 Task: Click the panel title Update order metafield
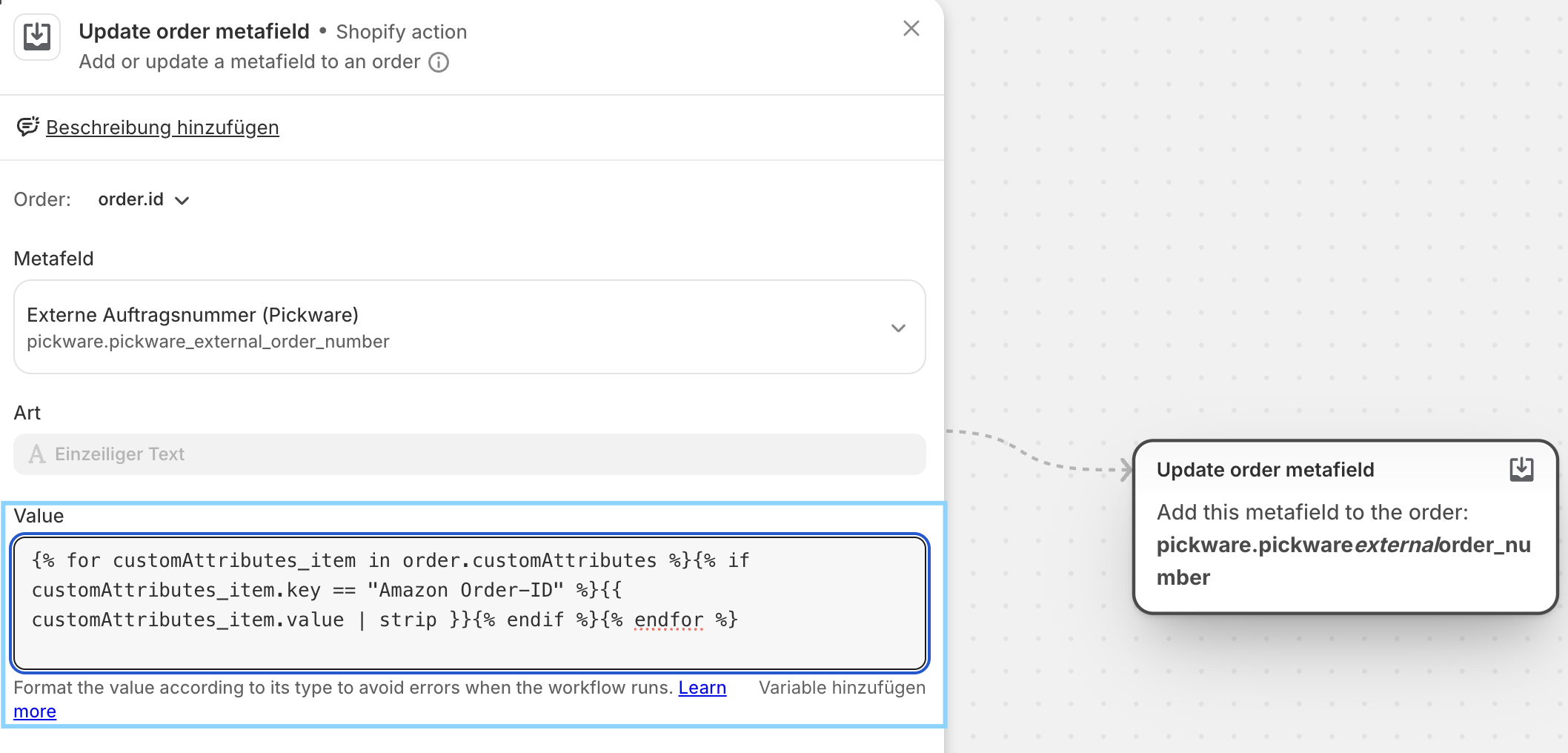(x=194, y=31)
